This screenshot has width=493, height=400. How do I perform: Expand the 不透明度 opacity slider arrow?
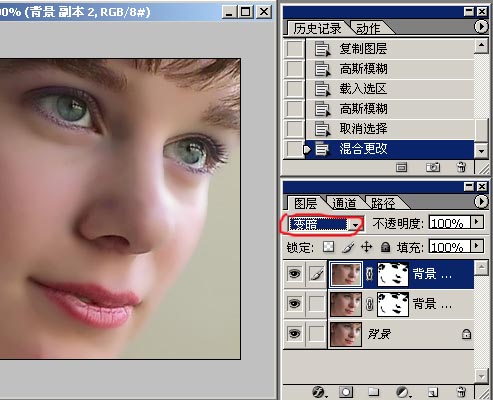tap(477, 222)
